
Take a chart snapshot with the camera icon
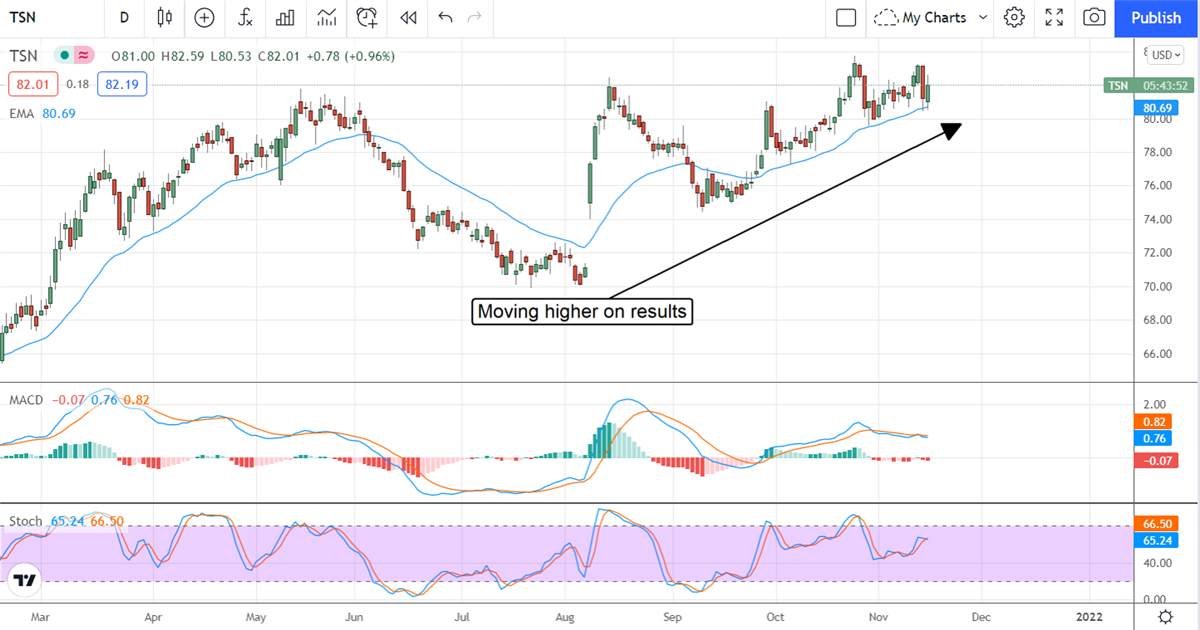pyautogui.click(x=1094, y=17)
